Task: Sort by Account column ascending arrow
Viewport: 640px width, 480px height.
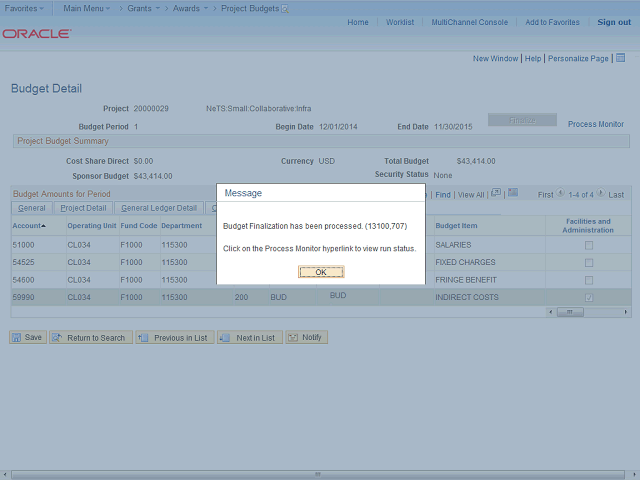Action: click(44, 226)
